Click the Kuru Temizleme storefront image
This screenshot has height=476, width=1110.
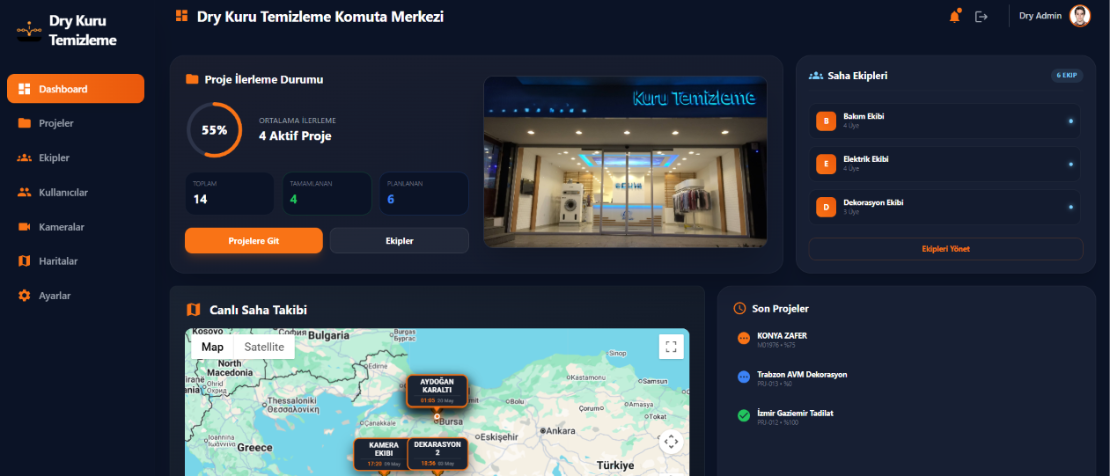click(625, 162)
